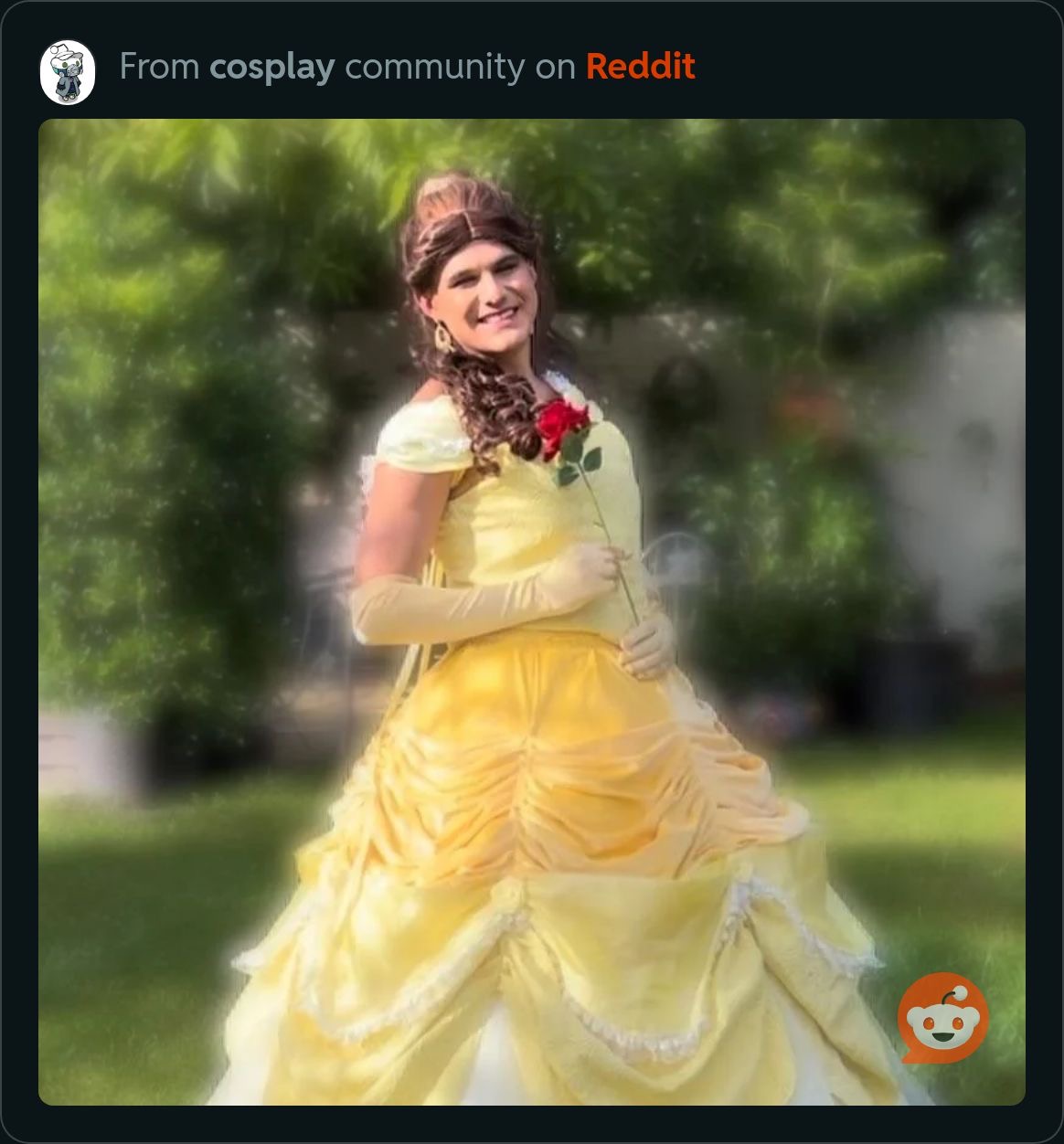The width and height of the screenshot is (1064, 1144).
Task: Open the orange Reddit link
Action: coord(641,66)
